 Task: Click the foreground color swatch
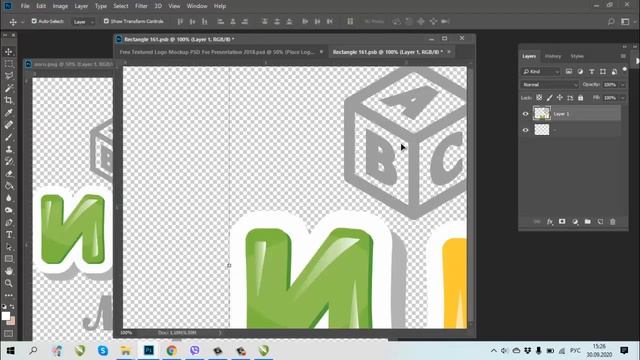point(6,316)
